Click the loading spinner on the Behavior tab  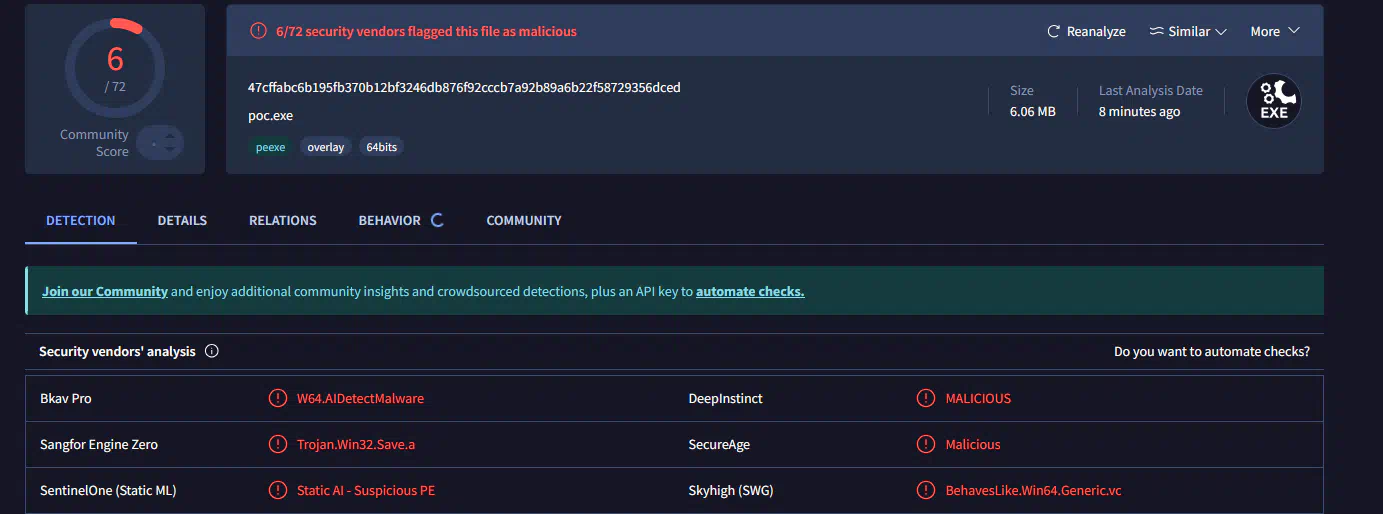pos(437,220)
